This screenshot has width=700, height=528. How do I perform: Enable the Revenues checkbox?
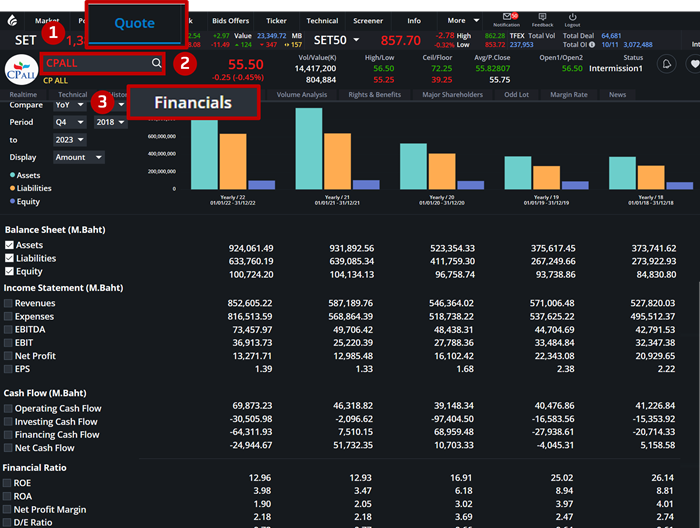[8, 303]
